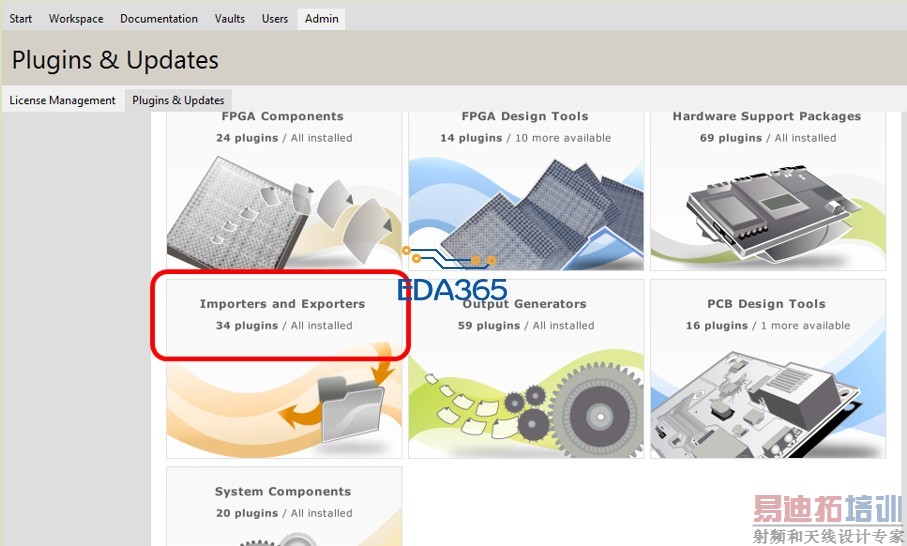Switch to License Management sub-tab
907x546 pixels.
click(x=62, y=100)
